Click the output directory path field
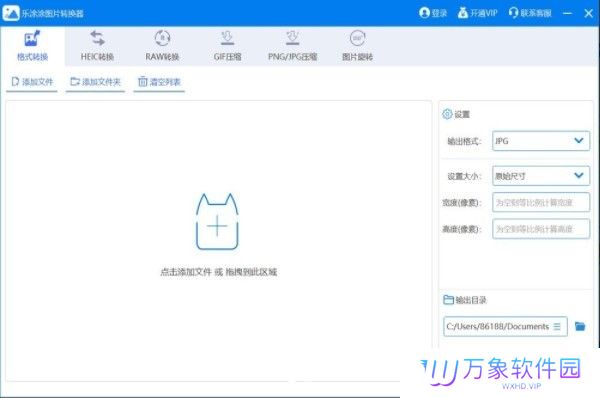600x398 pixels. click(x=505, y=326)
